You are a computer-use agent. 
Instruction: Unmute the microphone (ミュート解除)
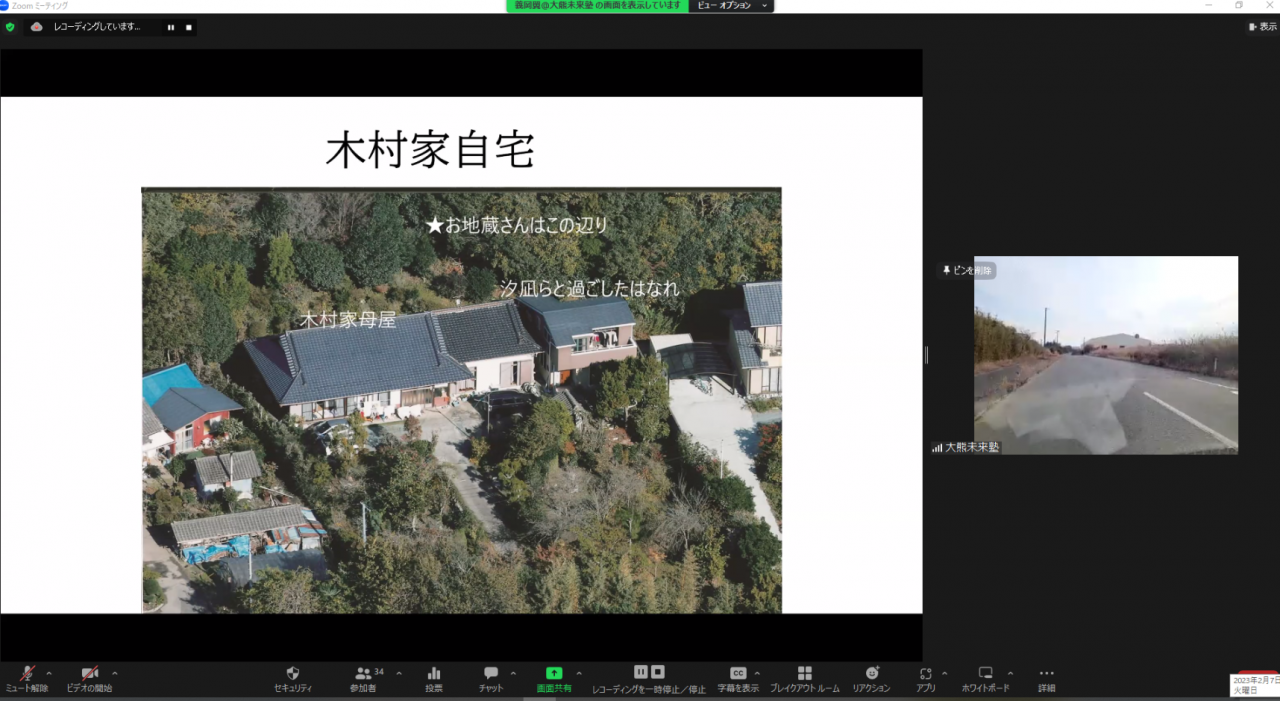pos(26,679)
